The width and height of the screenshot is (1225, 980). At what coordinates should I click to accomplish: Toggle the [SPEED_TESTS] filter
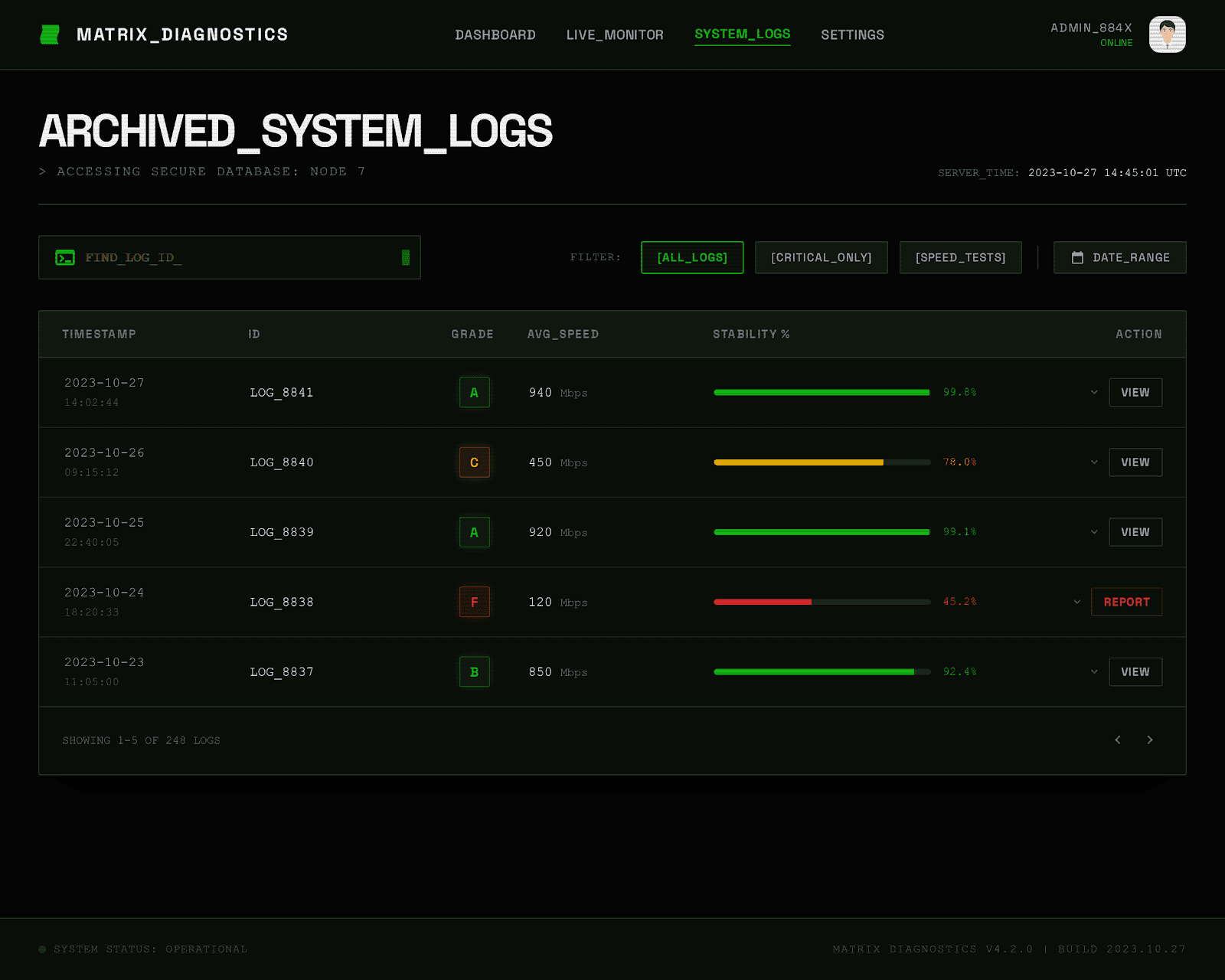pos(960,258)
